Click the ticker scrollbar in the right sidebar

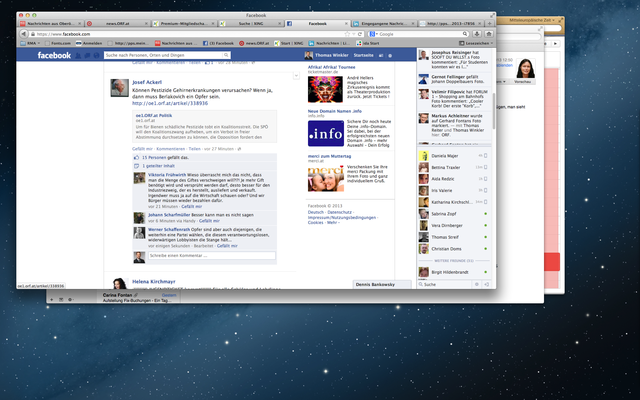coord(493,110)
